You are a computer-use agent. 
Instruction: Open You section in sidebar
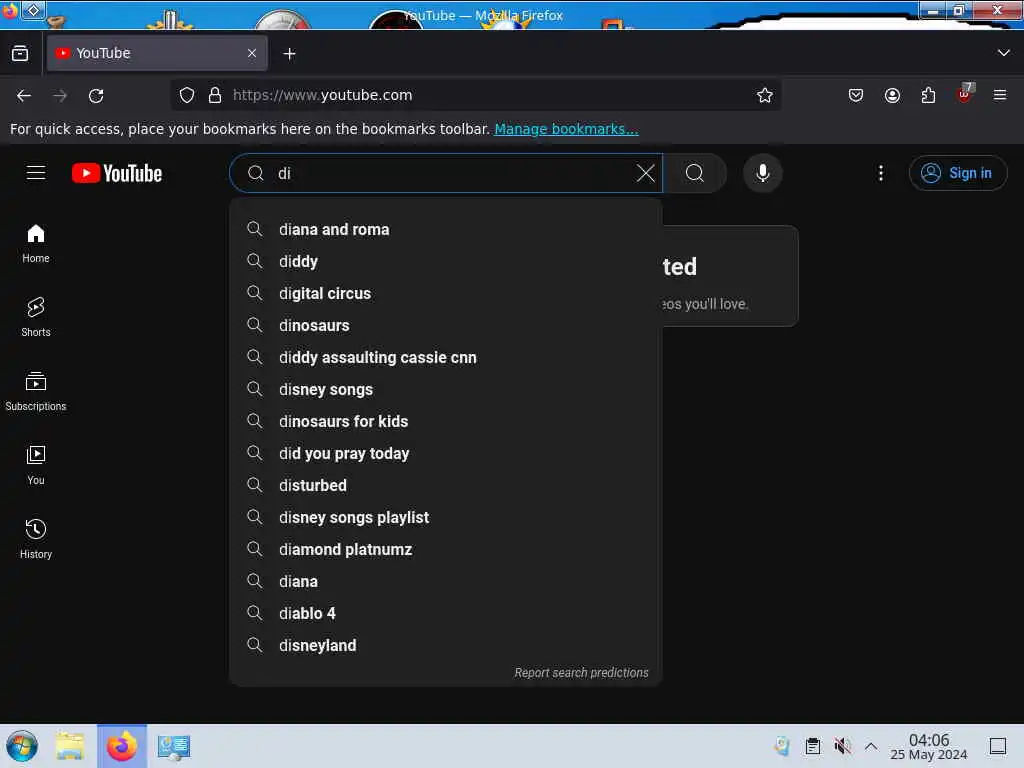[x=36, y=465]
